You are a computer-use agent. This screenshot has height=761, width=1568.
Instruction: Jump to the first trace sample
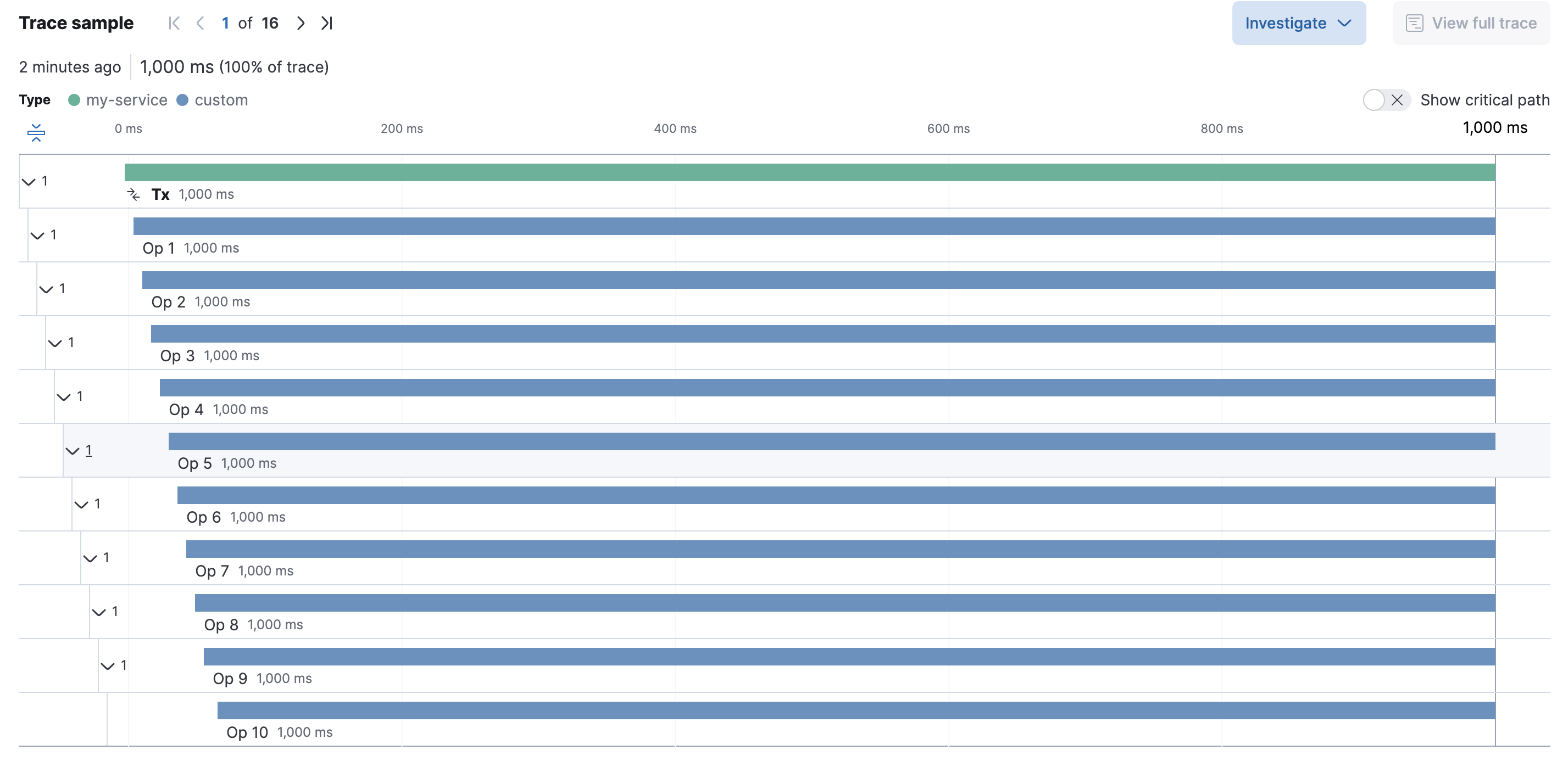tap(174, 23)
